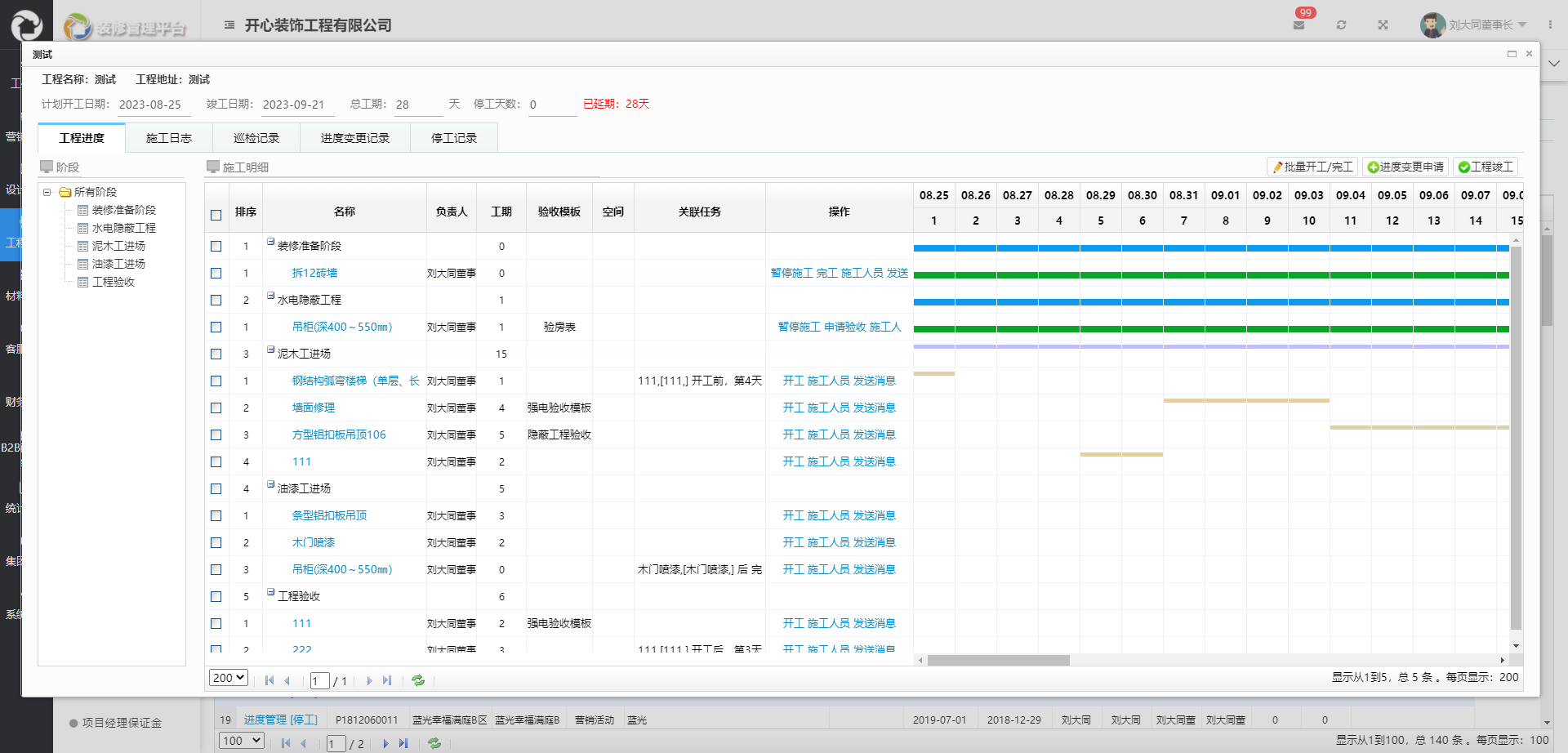Click the monitor icon beside 阶段 panel title

click(x=48, y=166)
